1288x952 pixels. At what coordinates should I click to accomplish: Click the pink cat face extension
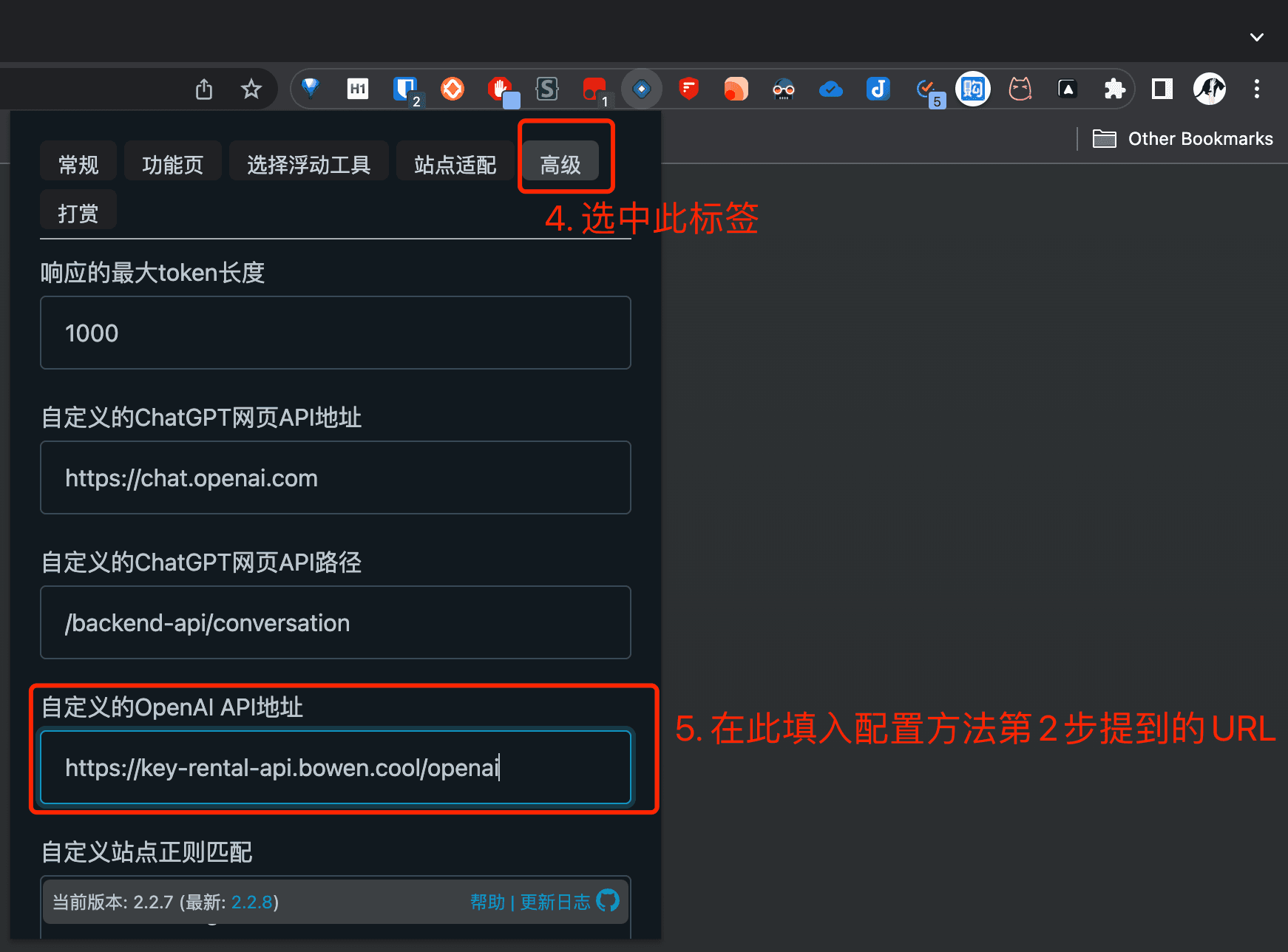coord(1020,89)
